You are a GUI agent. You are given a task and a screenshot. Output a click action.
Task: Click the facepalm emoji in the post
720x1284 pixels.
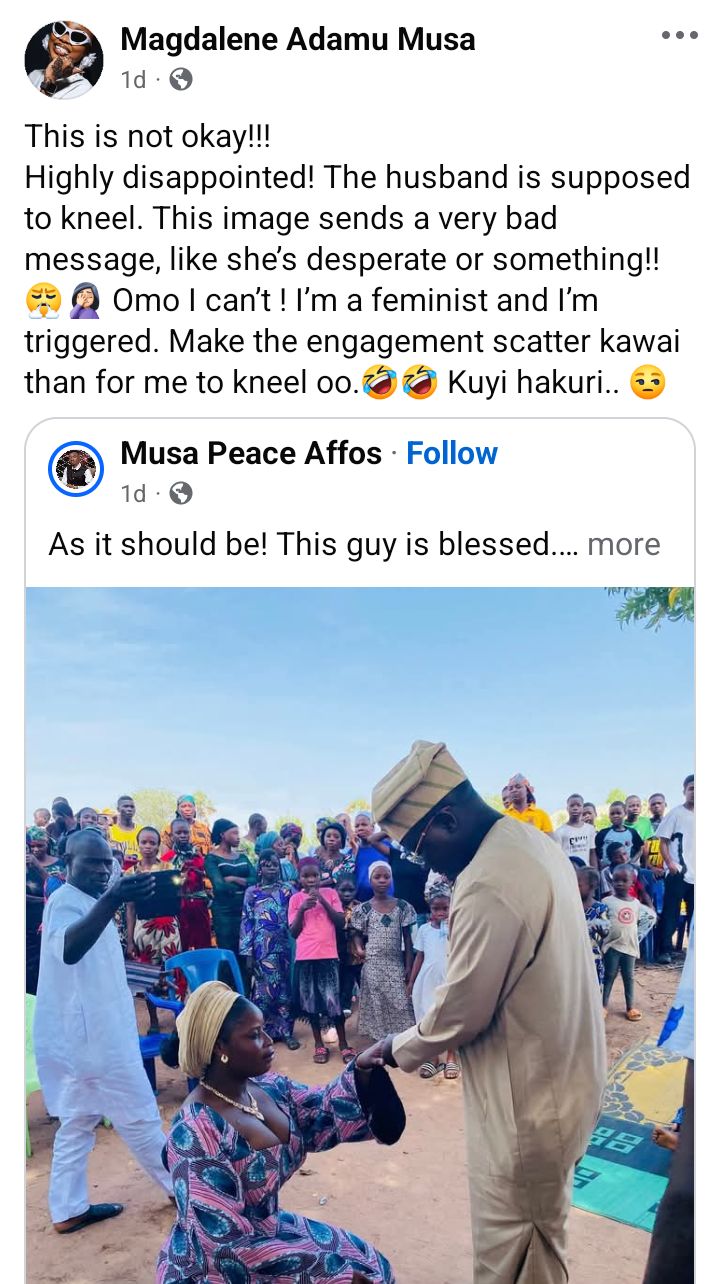tap(83, 300)
